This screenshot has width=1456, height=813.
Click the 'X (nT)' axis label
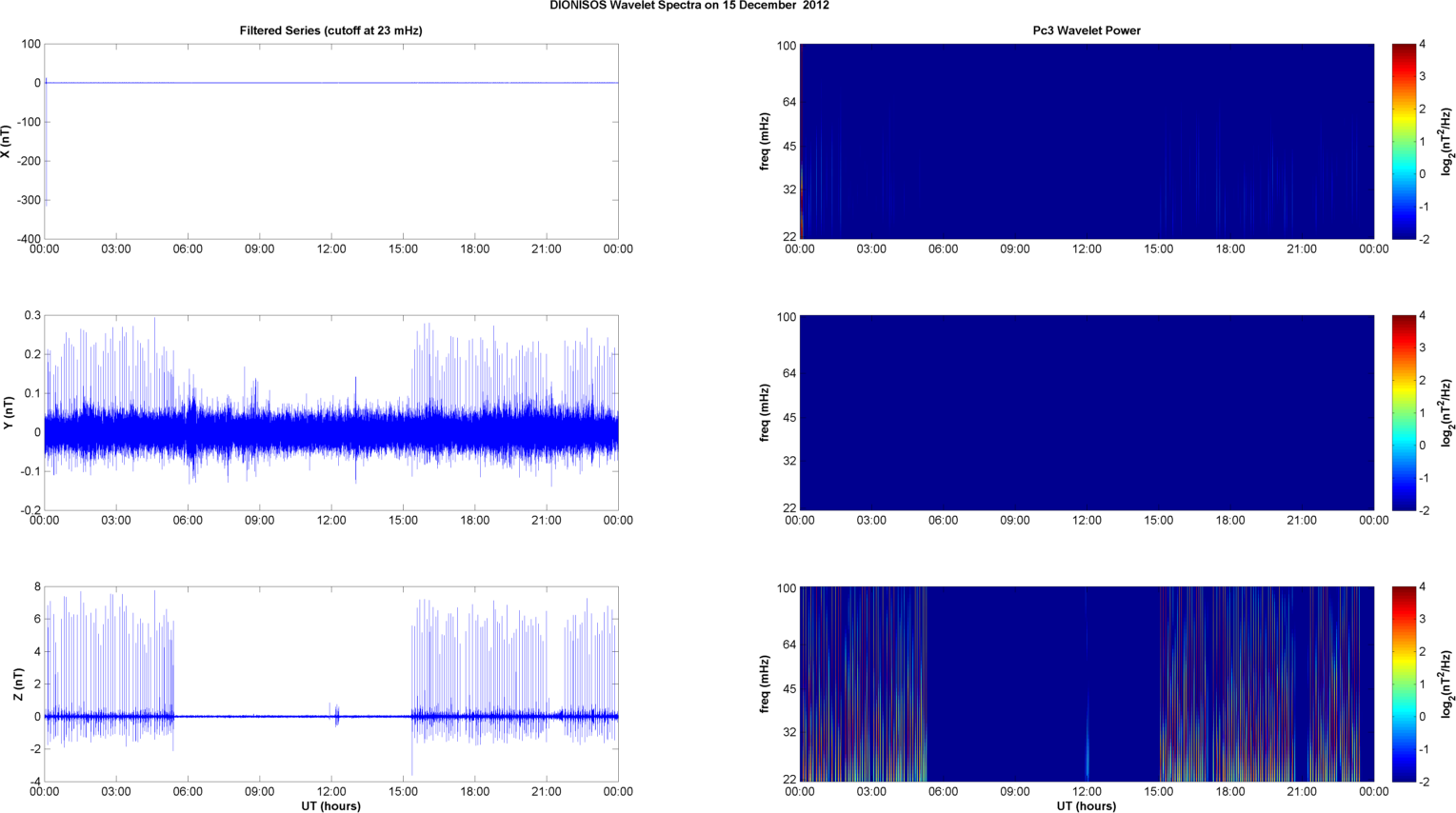7,142
